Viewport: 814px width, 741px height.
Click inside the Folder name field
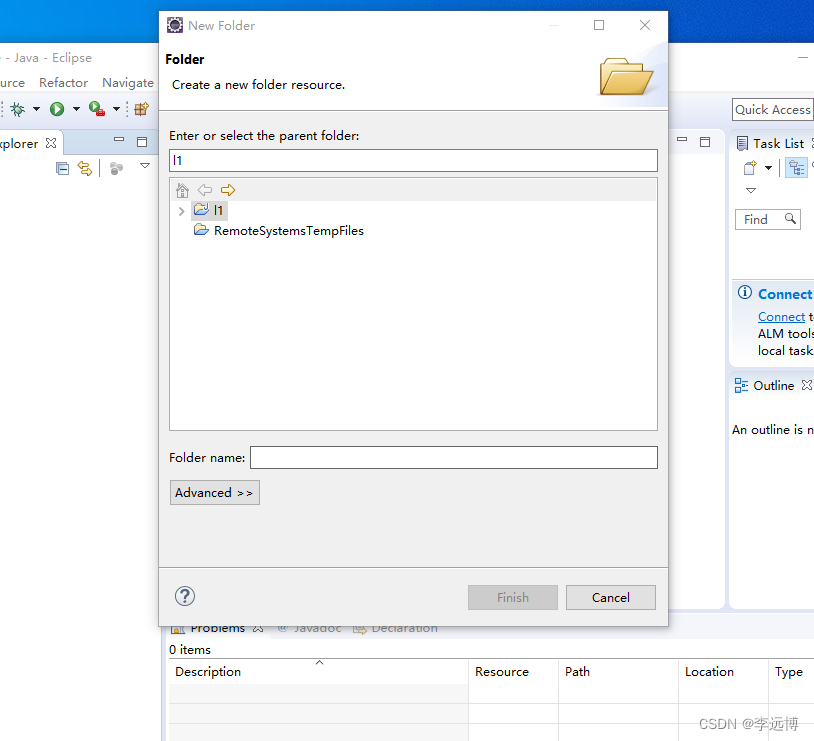click(x=450, y=457)
